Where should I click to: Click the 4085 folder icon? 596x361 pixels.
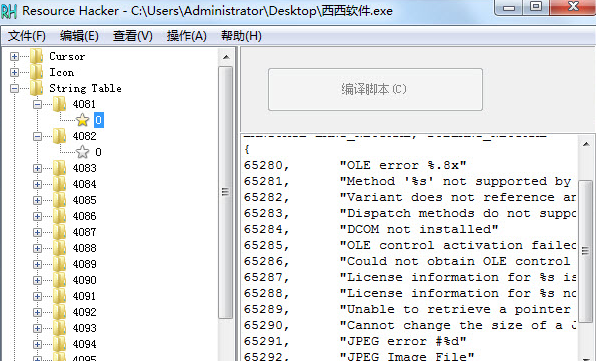click(x=59, y=200)
